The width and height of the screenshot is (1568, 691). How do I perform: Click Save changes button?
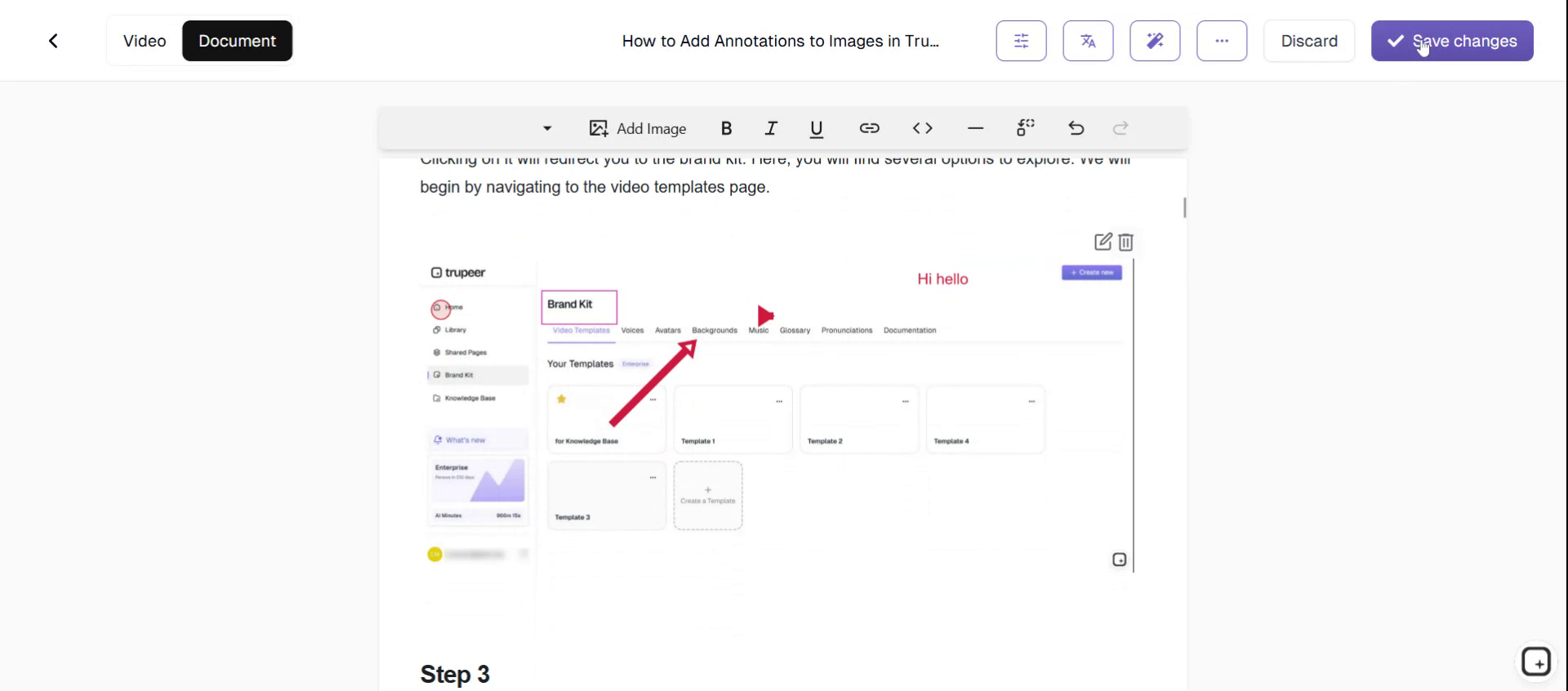1451,41
